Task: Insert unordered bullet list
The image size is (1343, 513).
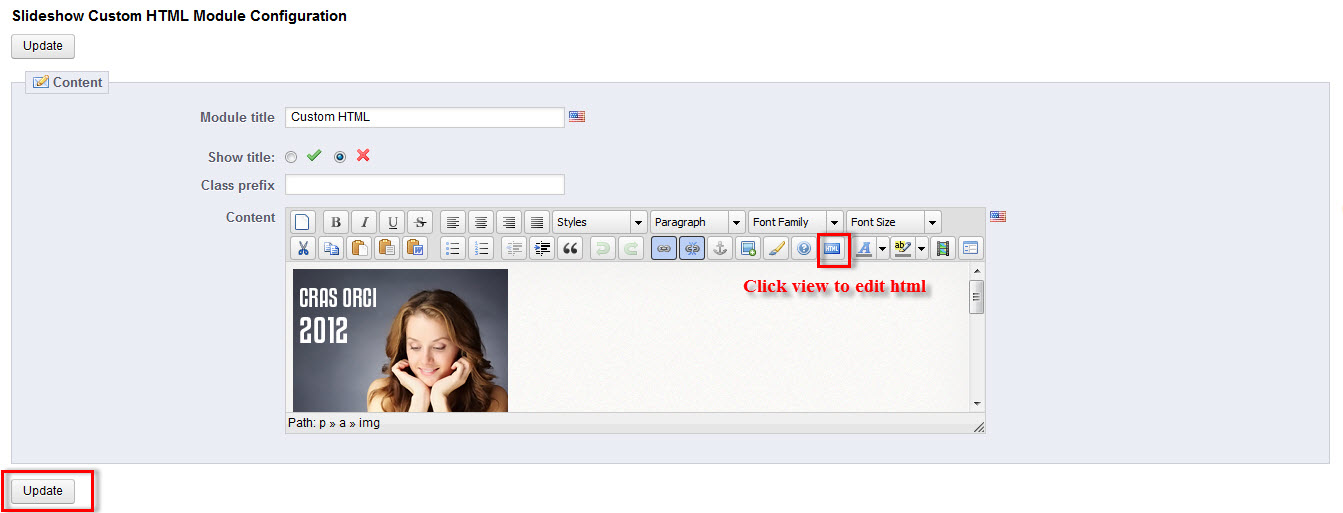Action: pos(452,248)
